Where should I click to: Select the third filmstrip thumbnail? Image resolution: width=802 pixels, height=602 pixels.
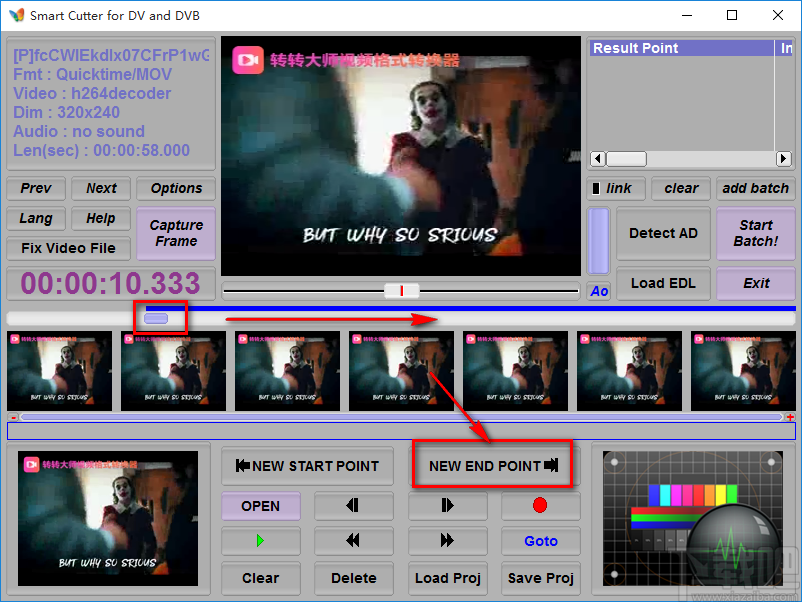pos(287,371)
